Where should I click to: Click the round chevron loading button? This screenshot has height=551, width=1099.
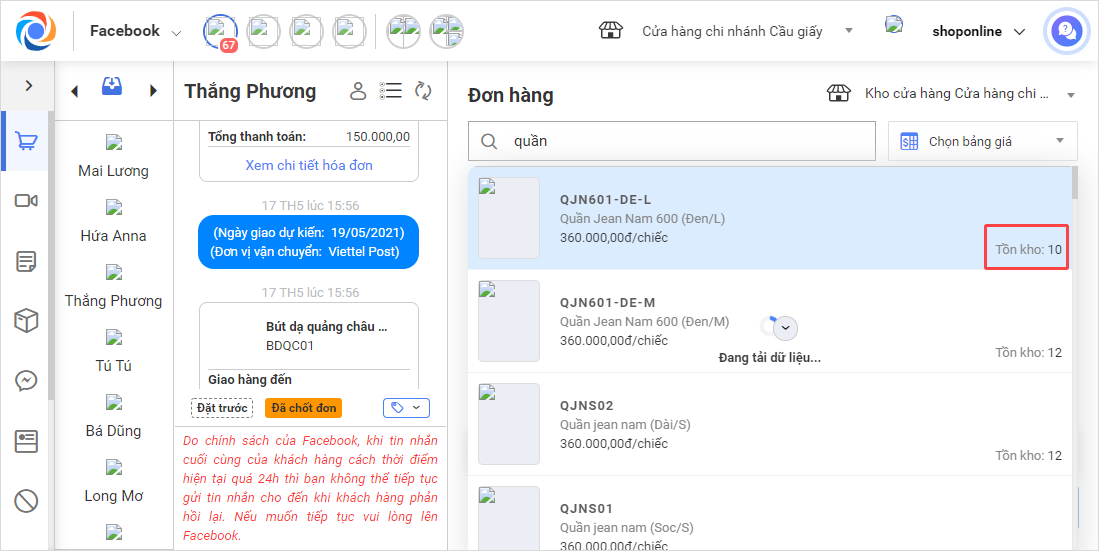click(x=785, y=327)
